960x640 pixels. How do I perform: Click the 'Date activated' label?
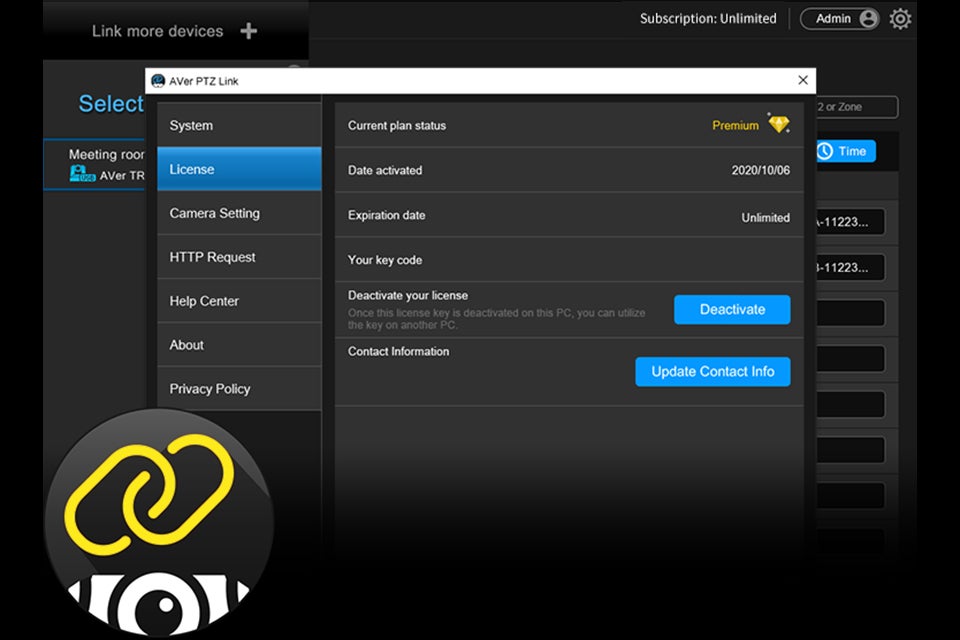[x=385, y=170]
